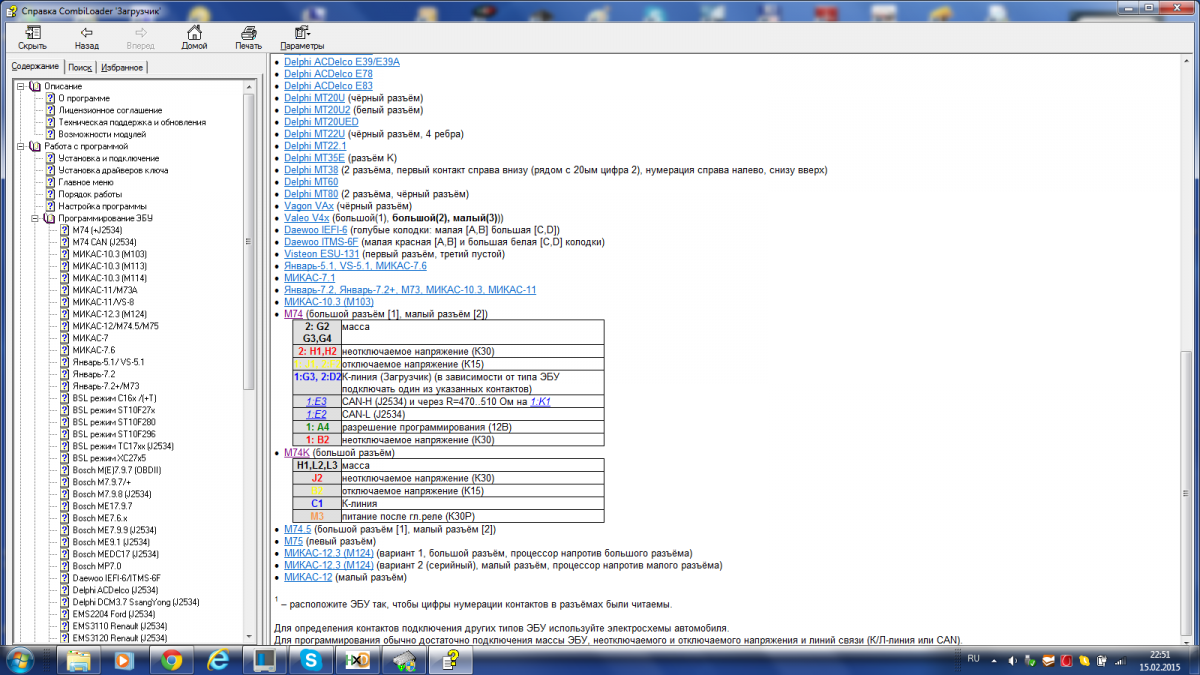Click the book icon next to Программирование ЭБУ
This screenshot has height=675, width=1200.
pos(49,218)
